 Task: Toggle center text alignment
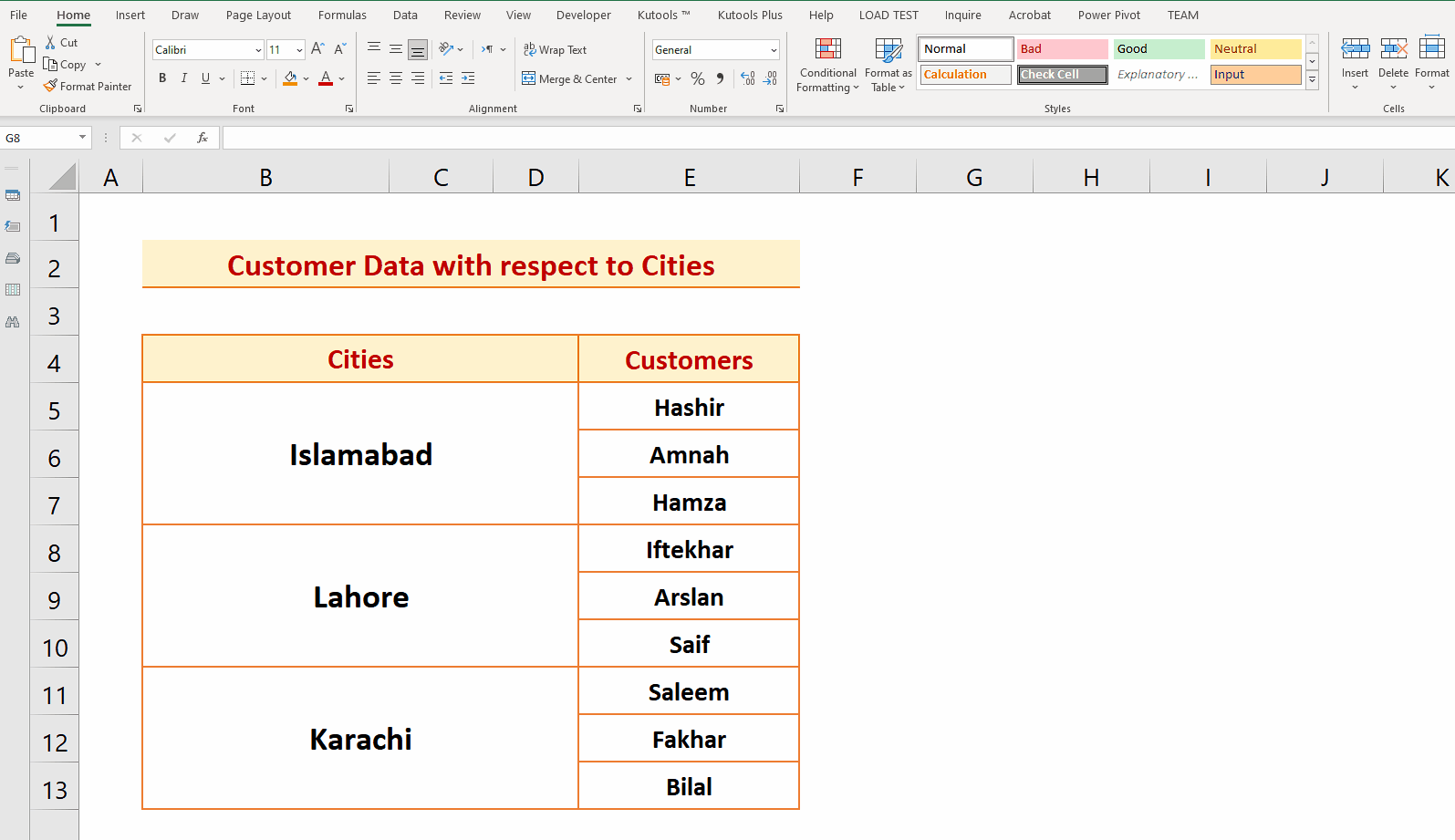(x=396, y=78)
